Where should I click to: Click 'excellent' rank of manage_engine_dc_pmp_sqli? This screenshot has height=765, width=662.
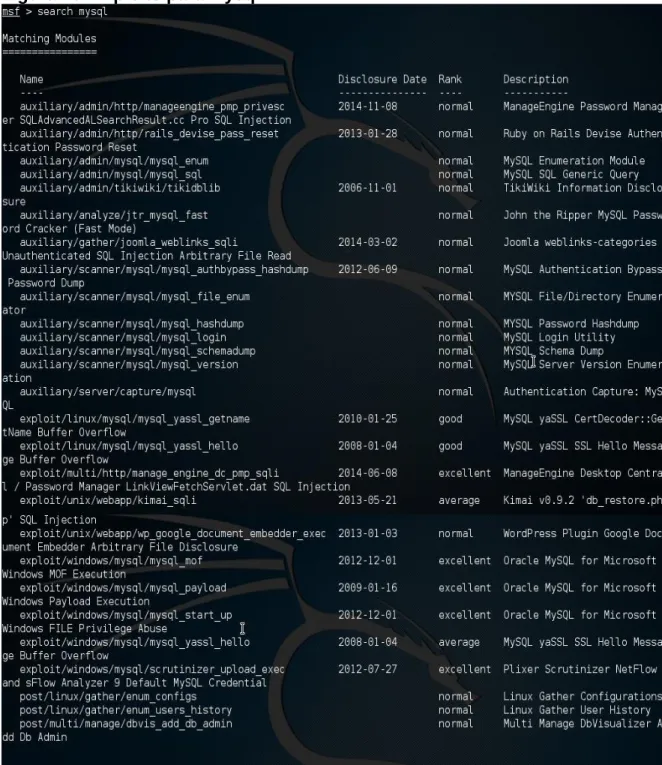pyautogui.click(x=464, y=473)
